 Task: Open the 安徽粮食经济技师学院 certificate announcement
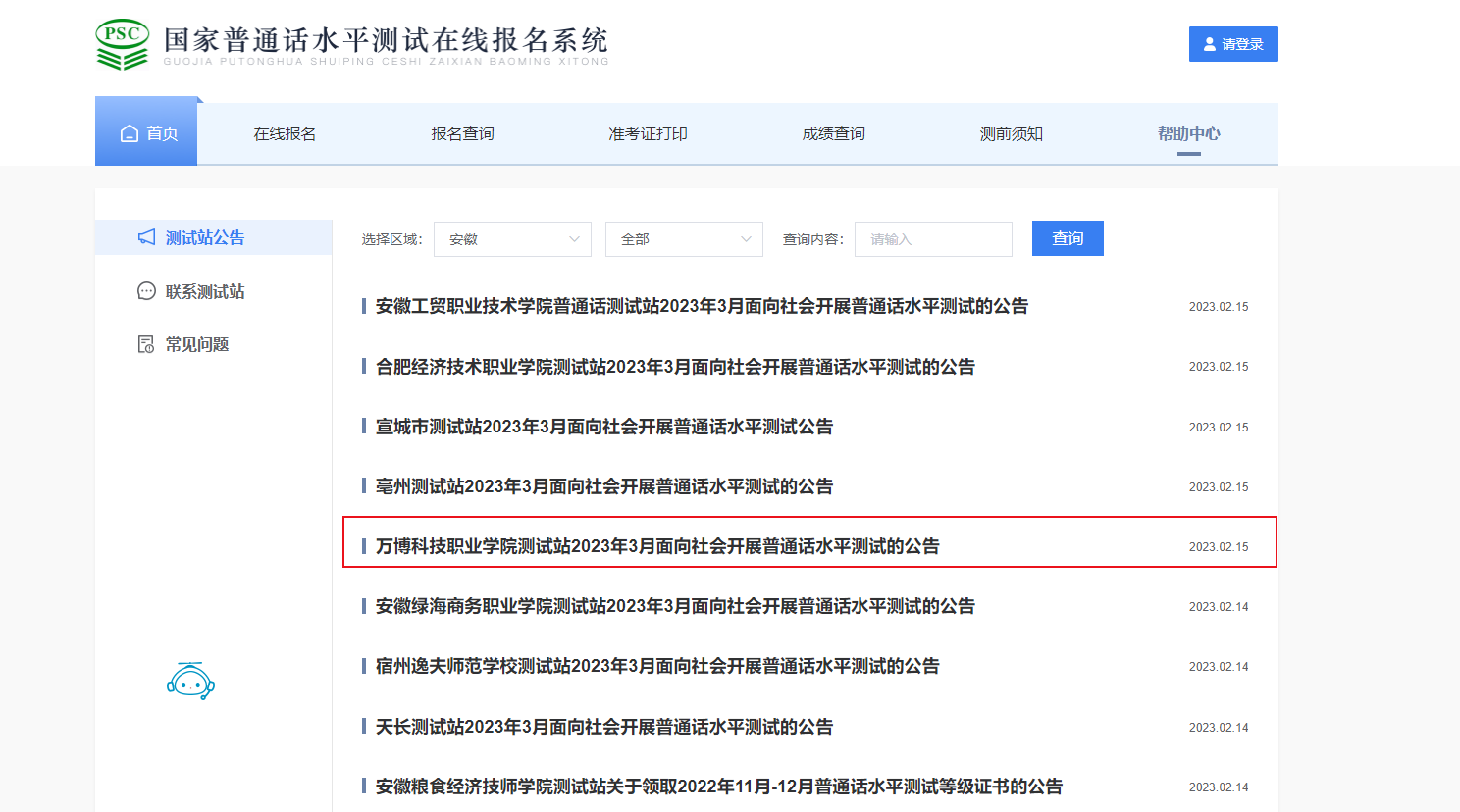(718, 787)
